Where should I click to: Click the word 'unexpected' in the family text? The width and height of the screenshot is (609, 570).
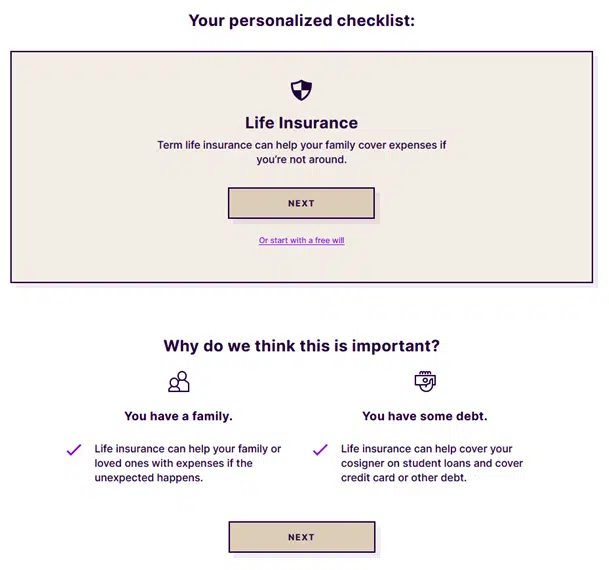124,478
